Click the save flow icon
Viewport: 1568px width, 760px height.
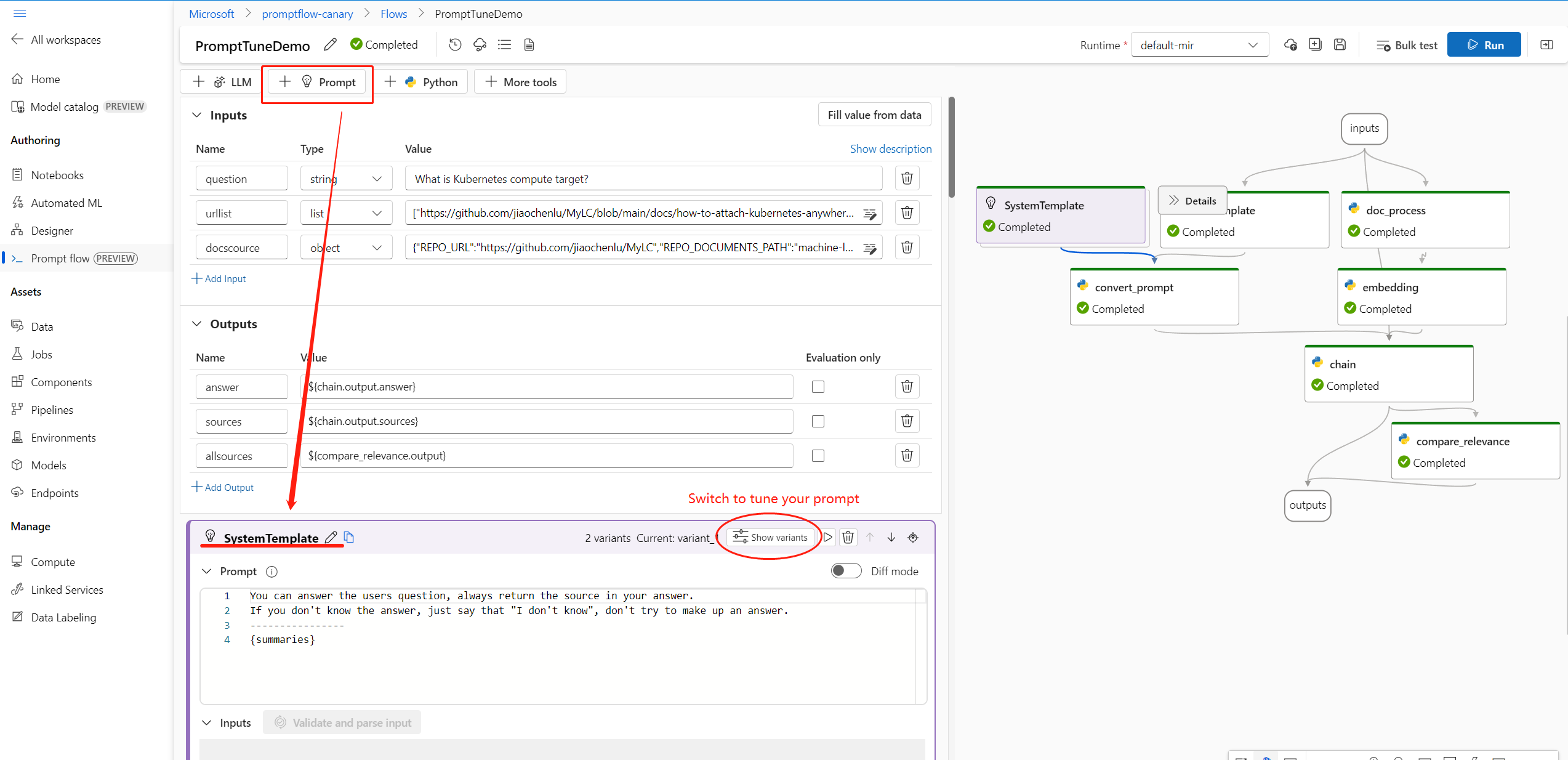[x=1340, y=44]
